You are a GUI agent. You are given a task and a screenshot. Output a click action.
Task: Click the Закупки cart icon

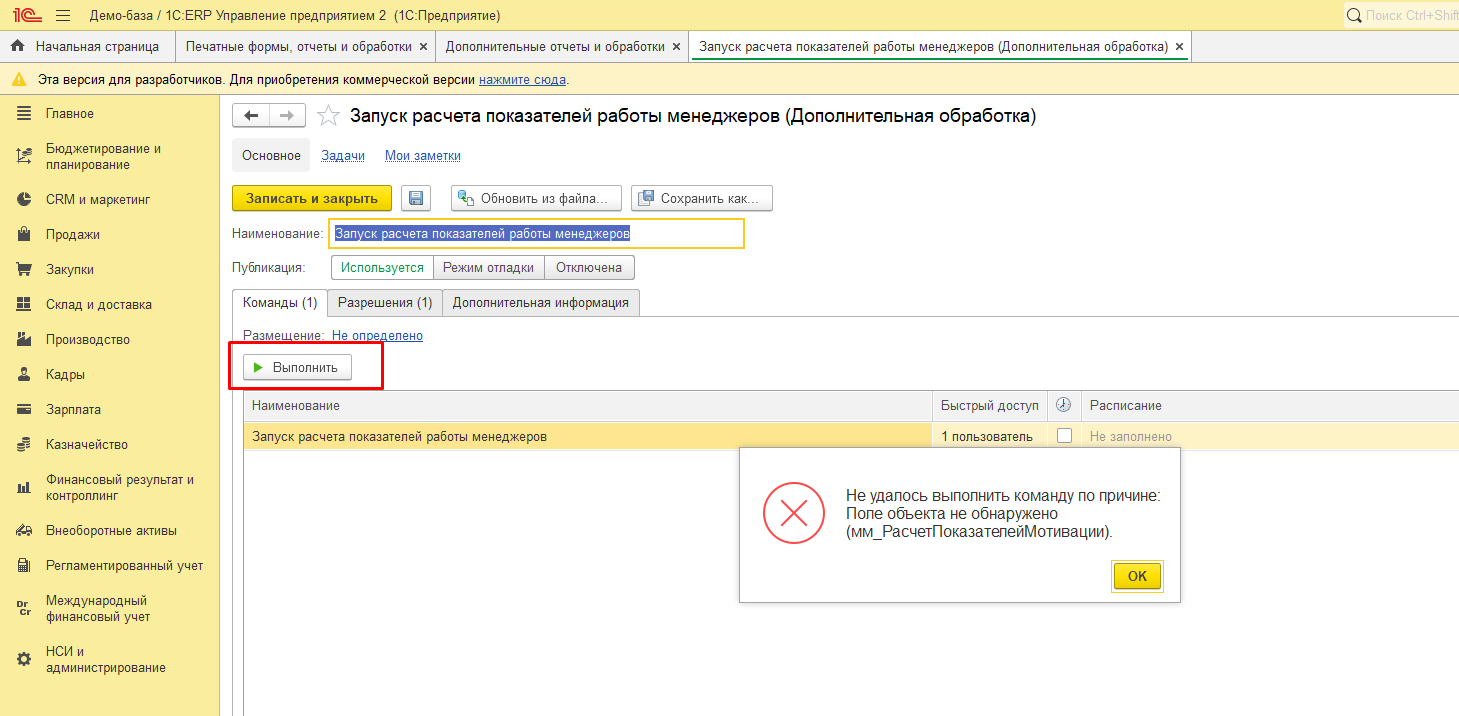[24, 269]
